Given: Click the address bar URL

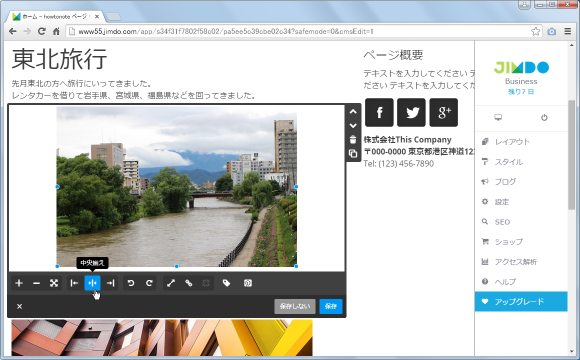Looking at the screenshot, I should click(x=226, y=31).
